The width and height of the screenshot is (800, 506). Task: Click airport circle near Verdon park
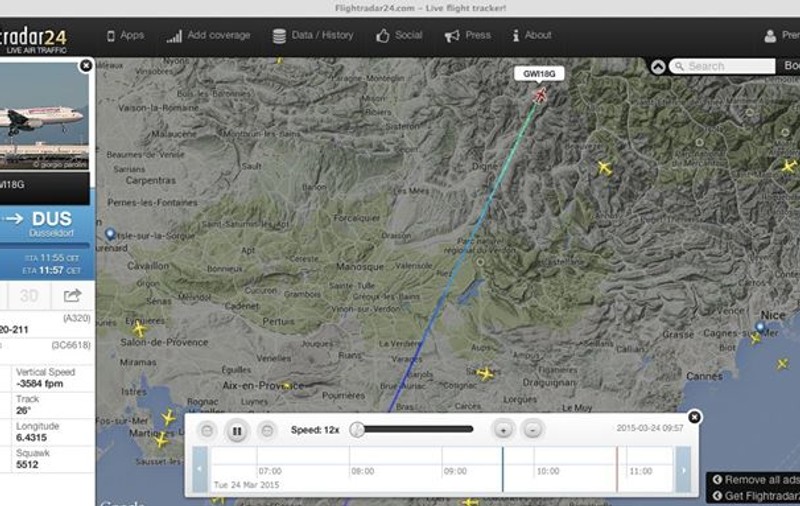pyautogui.click(x=480, y=262)
